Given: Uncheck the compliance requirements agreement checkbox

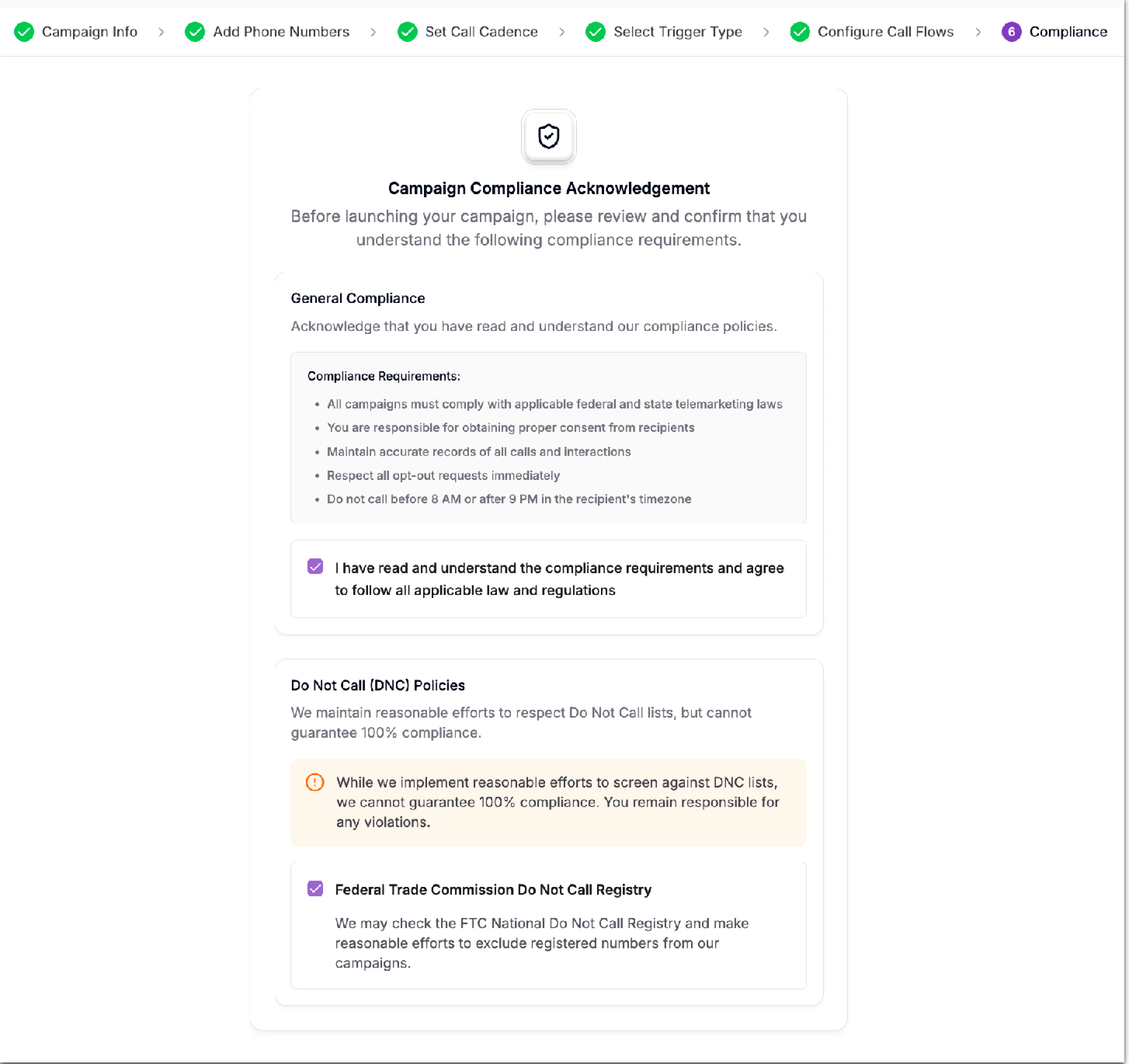Looking at the screenshot, I should (x=315, y=566).
